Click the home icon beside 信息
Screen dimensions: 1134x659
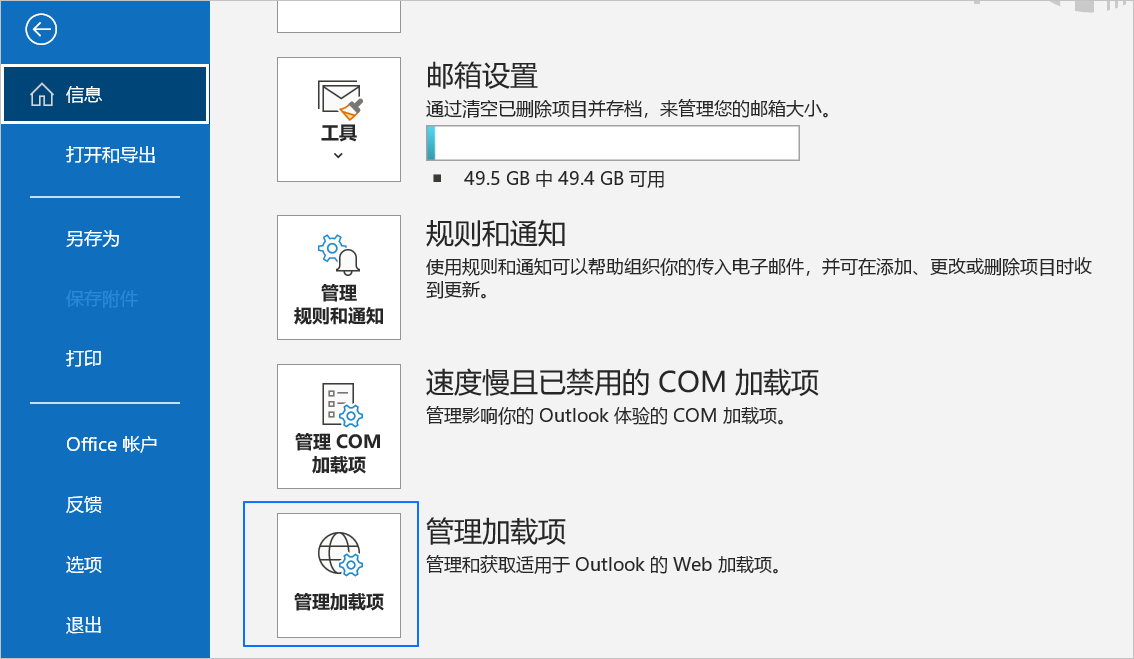coord(42,94)
